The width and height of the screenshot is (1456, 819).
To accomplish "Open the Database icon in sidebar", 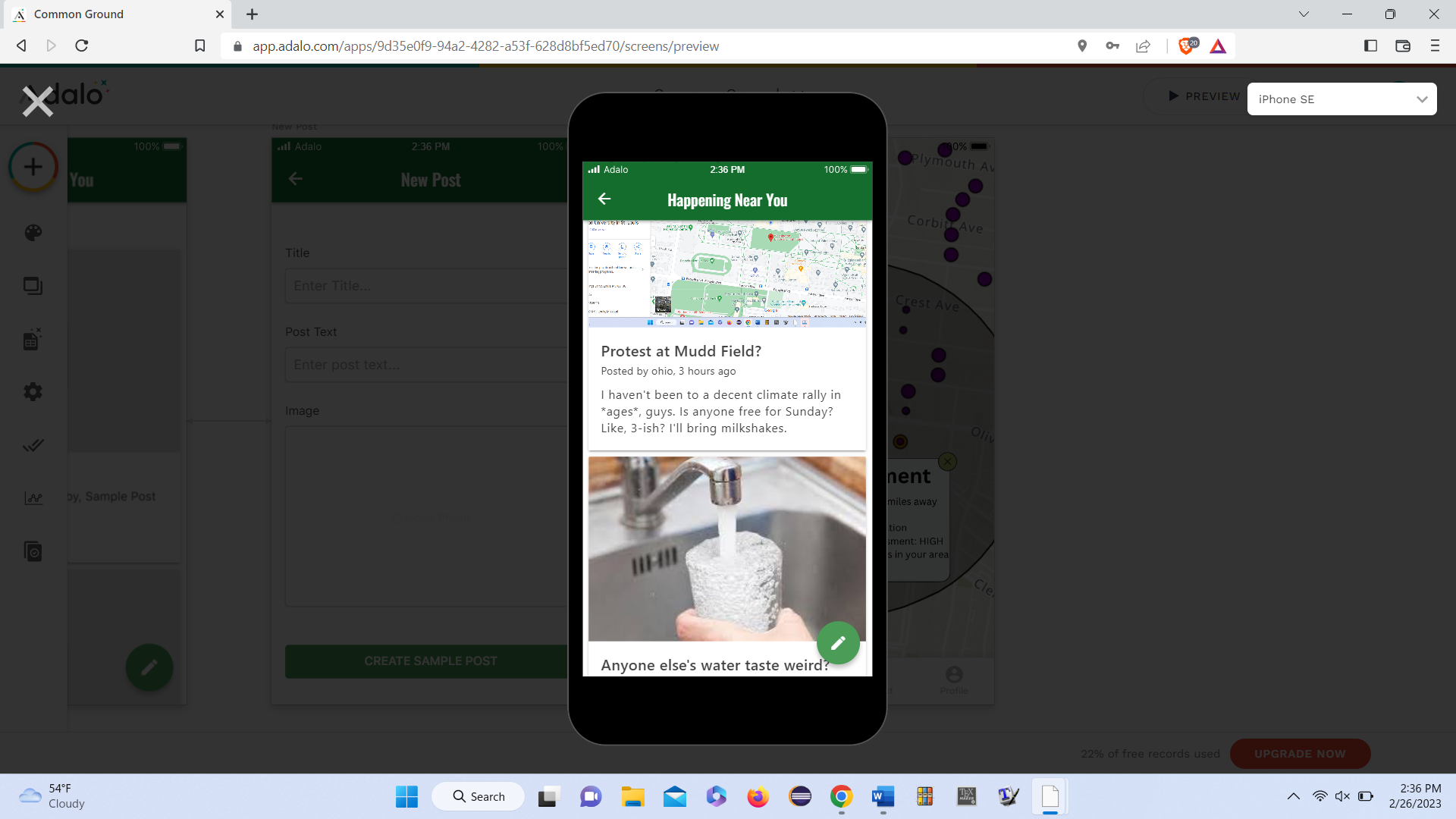I will point(33,339).
